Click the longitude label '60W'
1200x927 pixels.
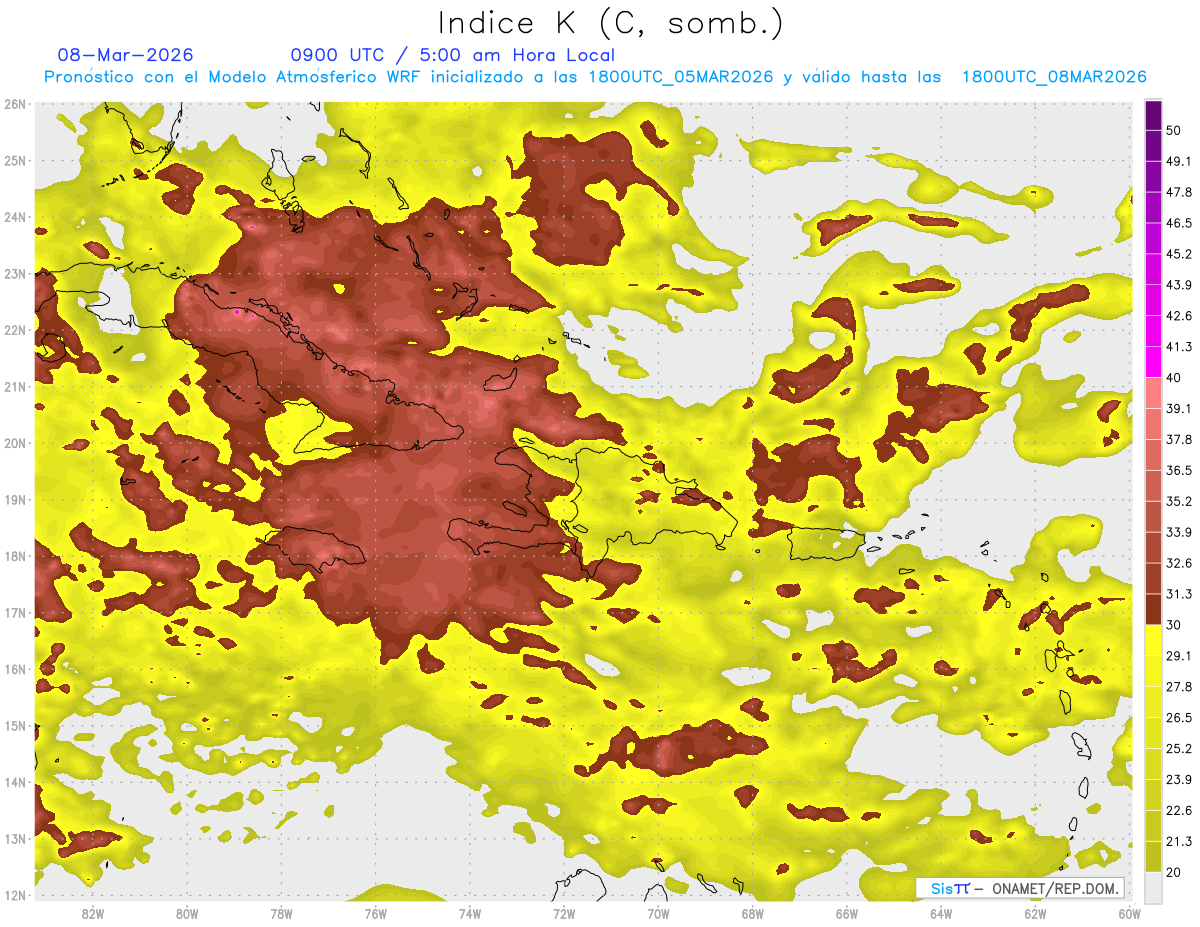click(1129, 913)
